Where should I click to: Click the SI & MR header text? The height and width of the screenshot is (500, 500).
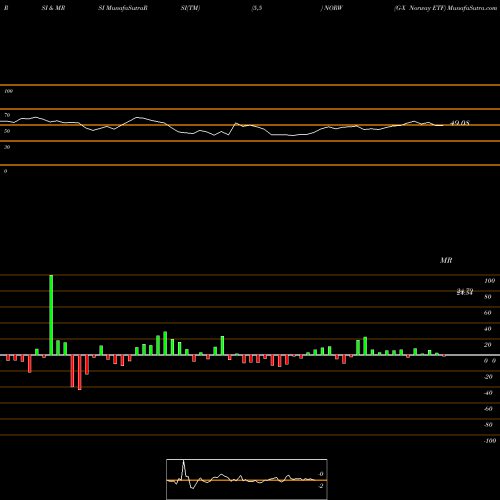coord(53,8)
